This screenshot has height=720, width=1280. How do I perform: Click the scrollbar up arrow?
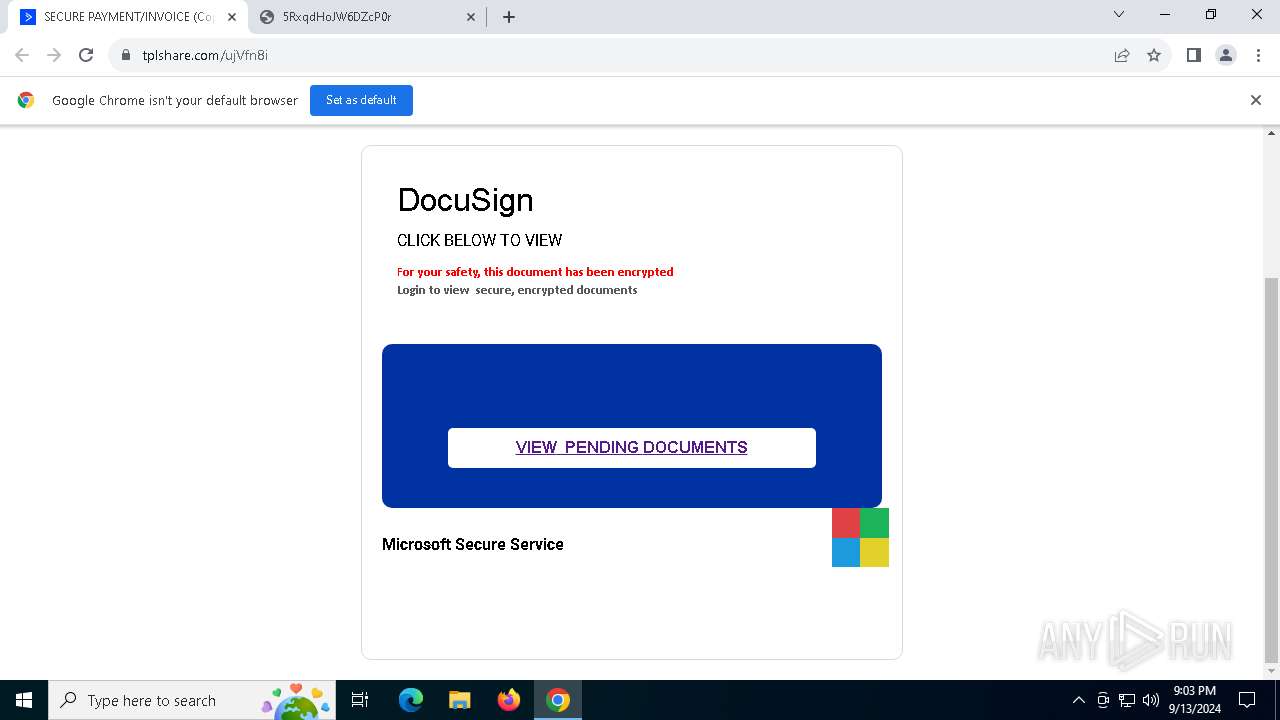tap(1272, 133)
